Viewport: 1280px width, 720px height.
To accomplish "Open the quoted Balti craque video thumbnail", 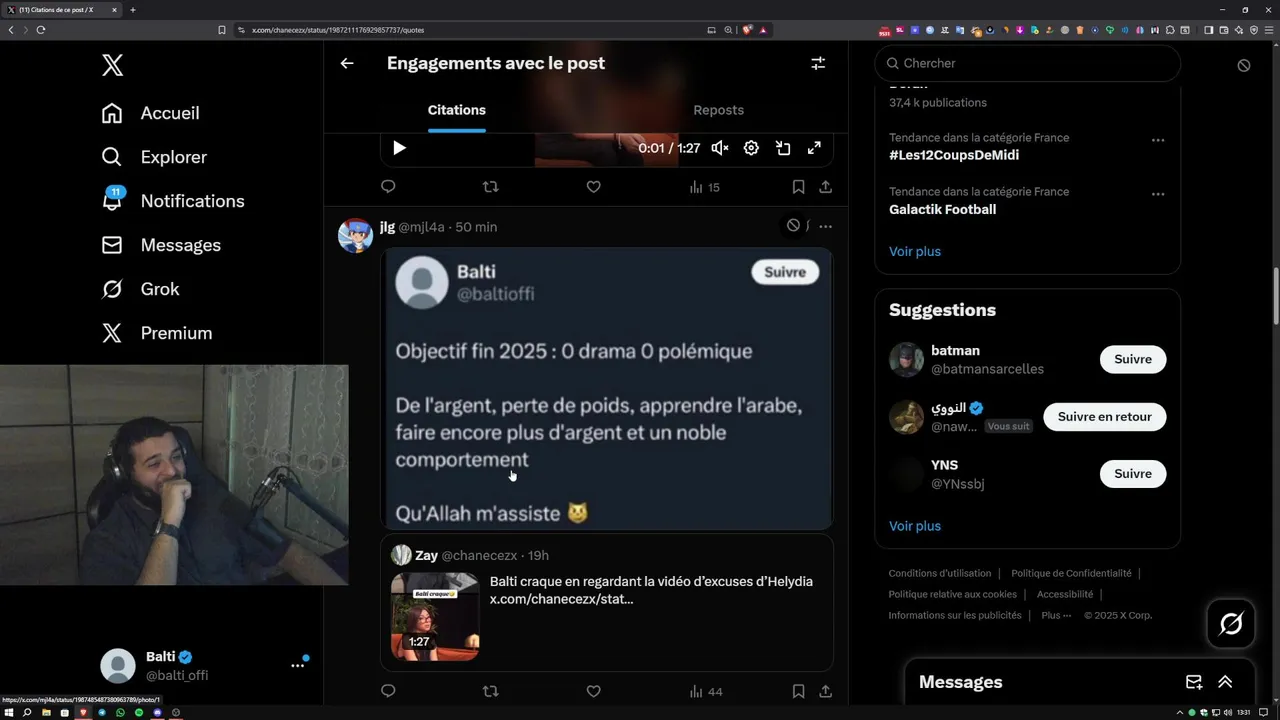I will pyautogui.click(x=435, y=616).
